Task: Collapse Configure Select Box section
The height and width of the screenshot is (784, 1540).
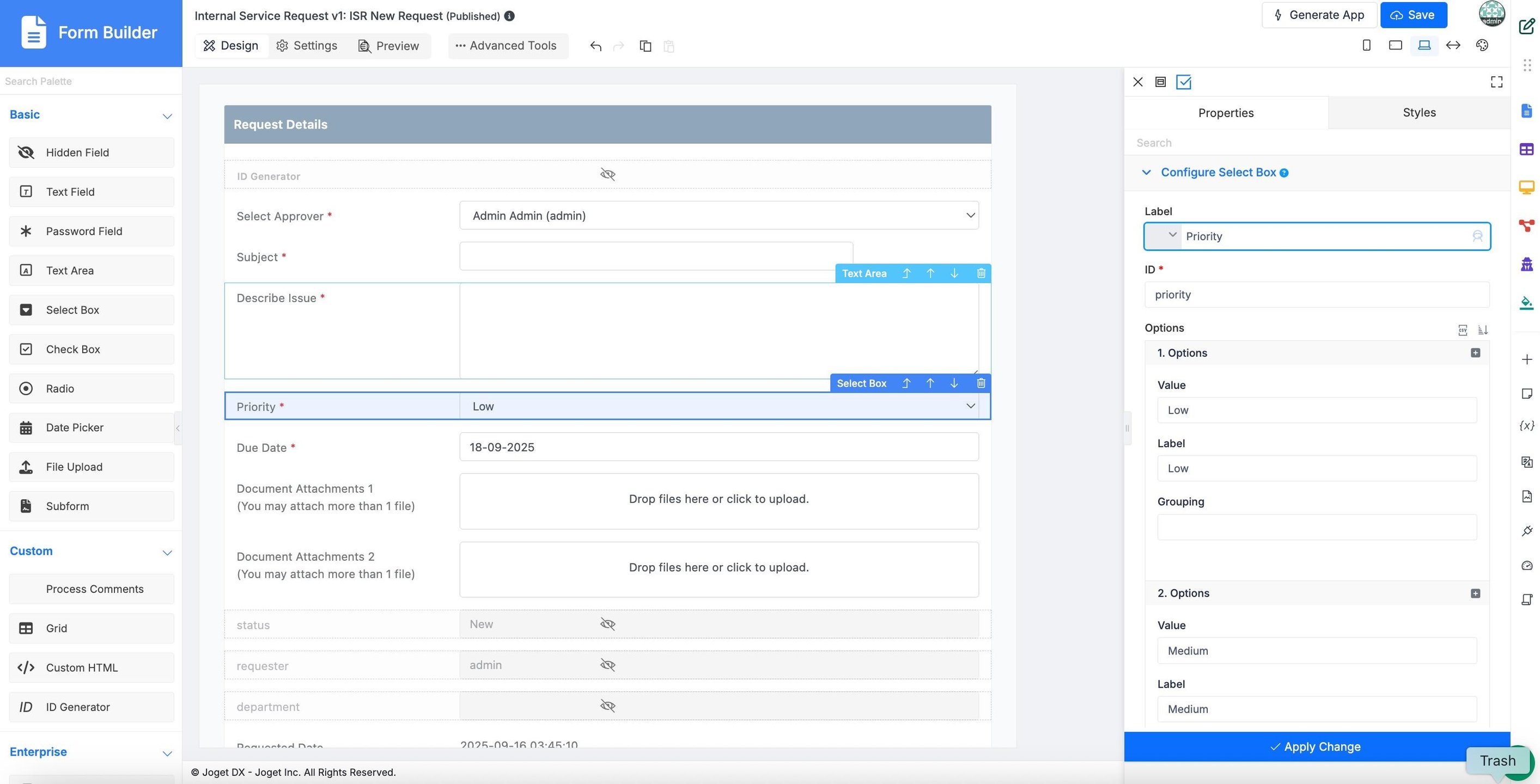Action: tap(1146, 173)
